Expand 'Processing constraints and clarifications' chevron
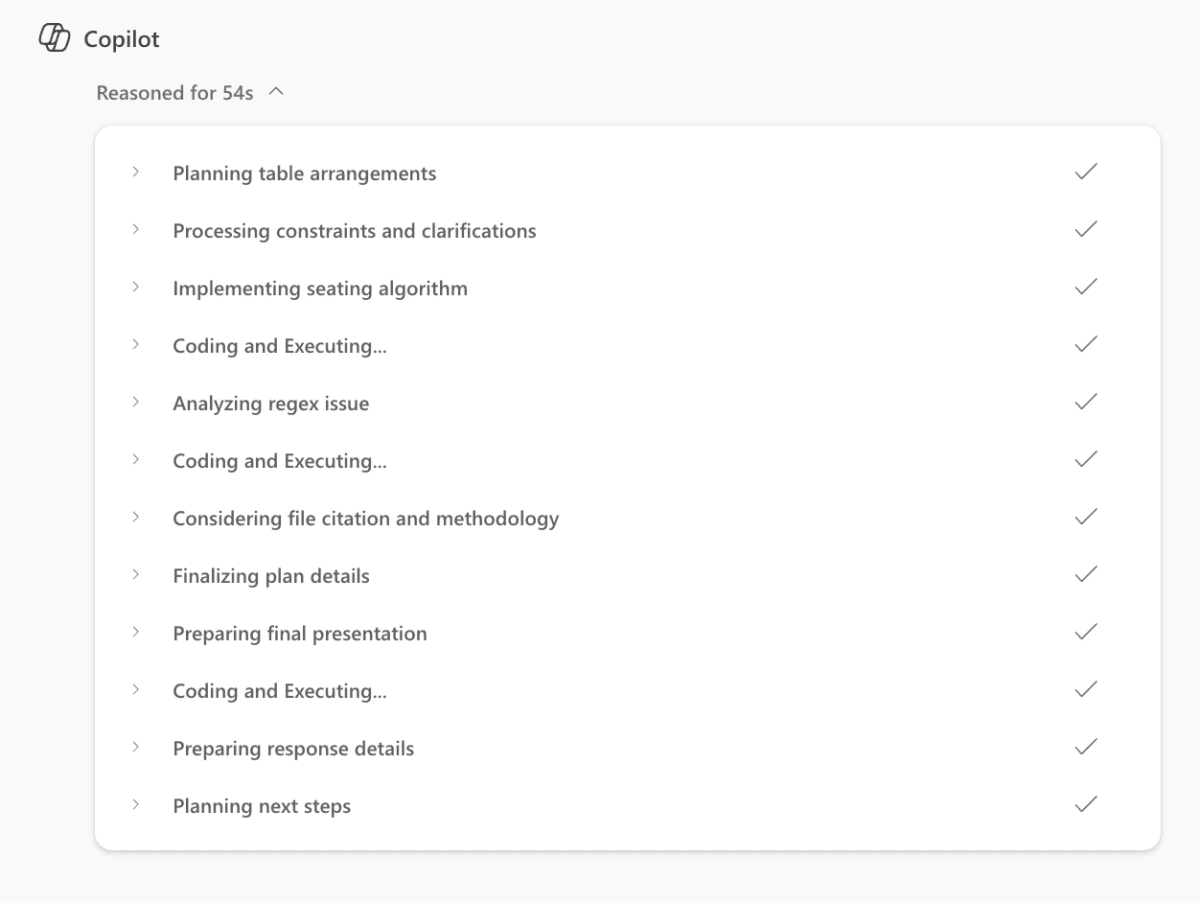The height and width of the screenshot is (903, 1200). [x=135, y=230]
